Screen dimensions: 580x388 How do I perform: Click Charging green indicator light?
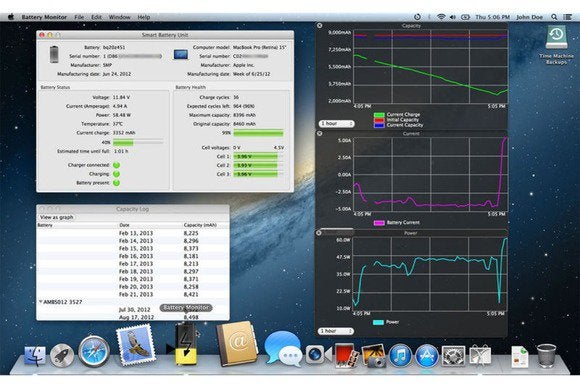click(116, 174)
